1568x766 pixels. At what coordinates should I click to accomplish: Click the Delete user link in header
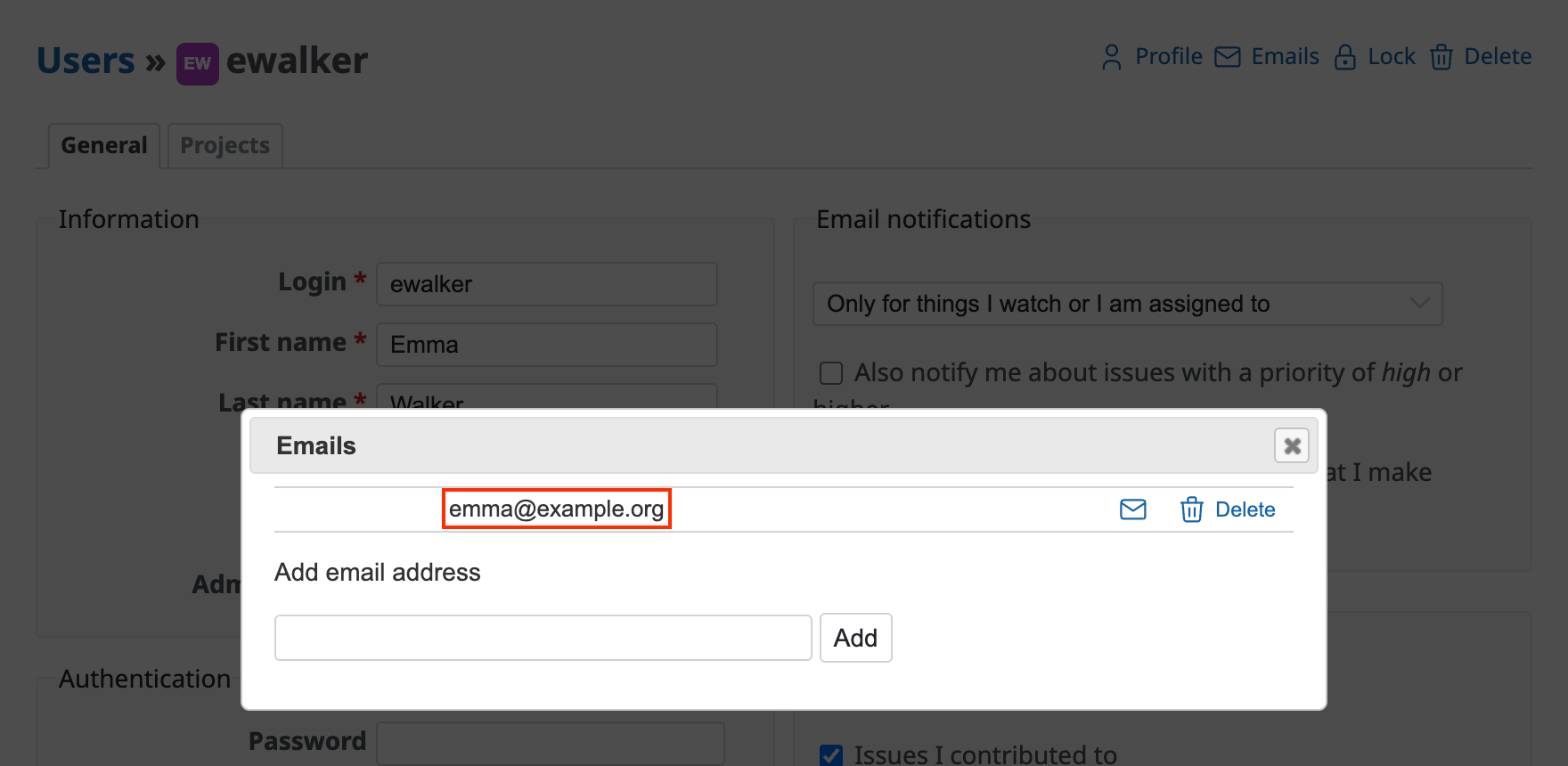(1481, 57)
